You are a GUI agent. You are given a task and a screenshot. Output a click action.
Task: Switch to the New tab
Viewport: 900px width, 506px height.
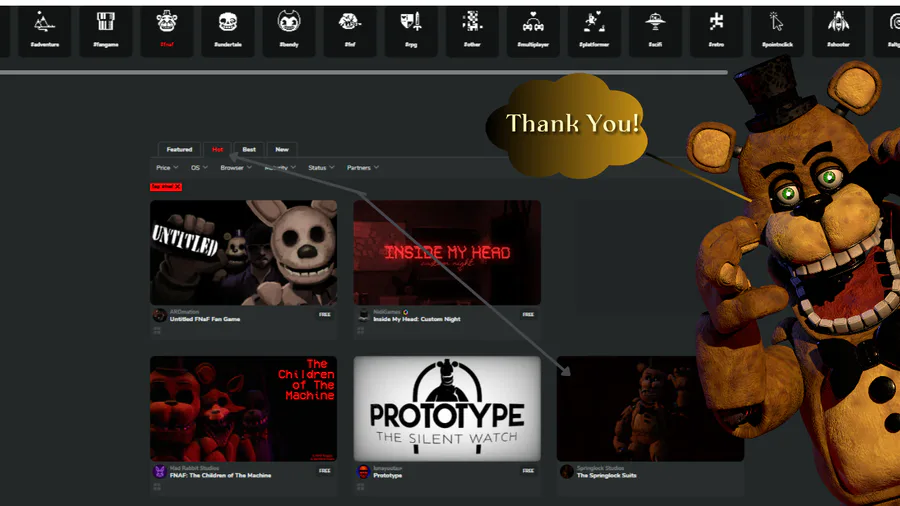(282, 149)
